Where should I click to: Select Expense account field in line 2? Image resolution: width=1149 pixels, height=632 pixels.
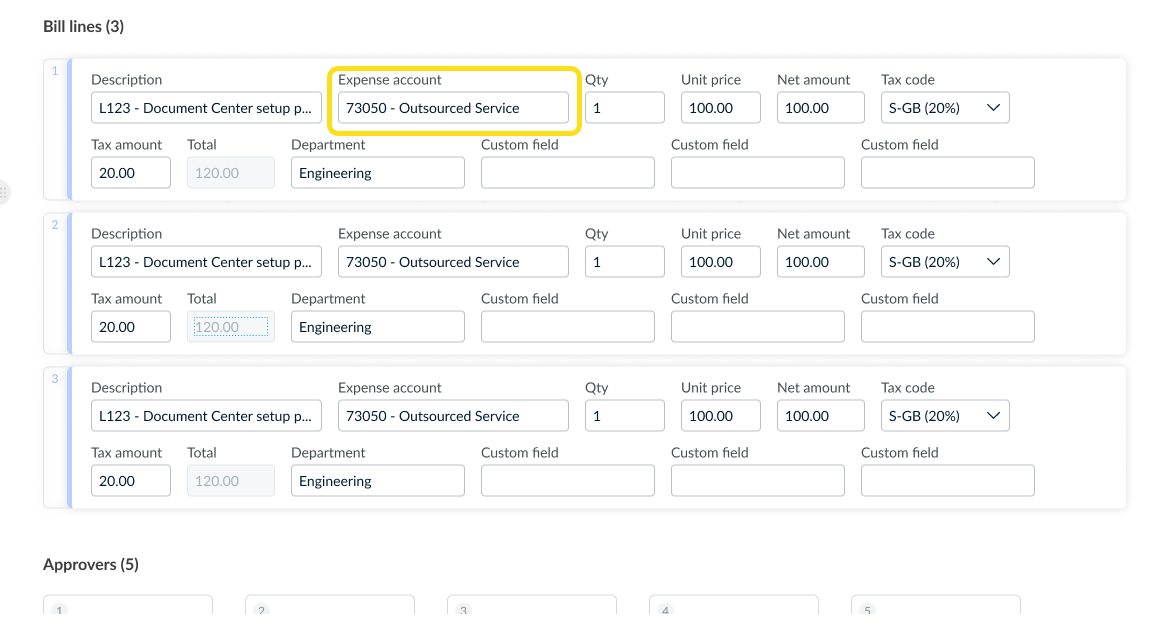point(453,262)
